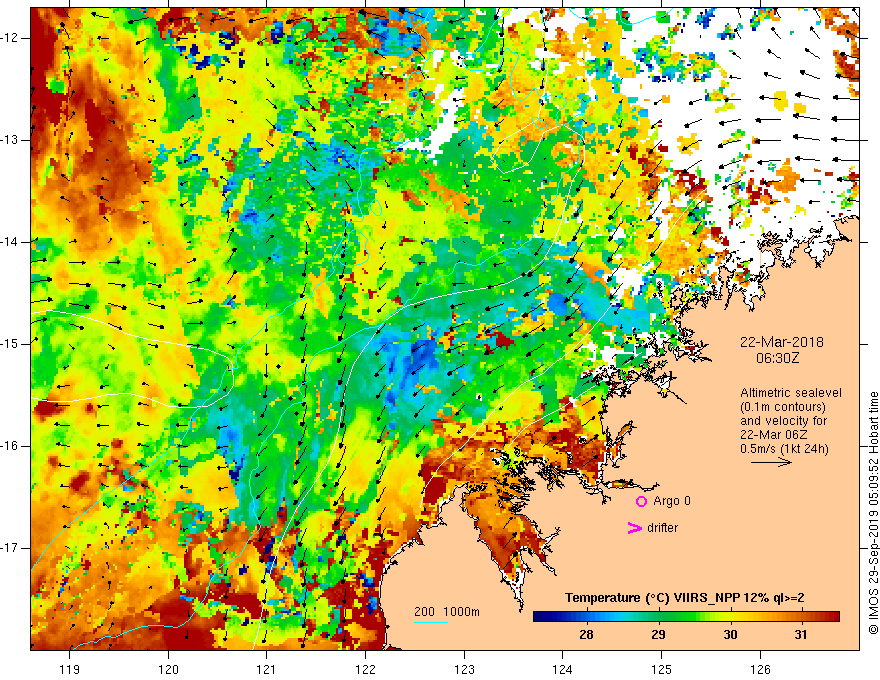Click the longitude axis label 122

tap(365, 669)
